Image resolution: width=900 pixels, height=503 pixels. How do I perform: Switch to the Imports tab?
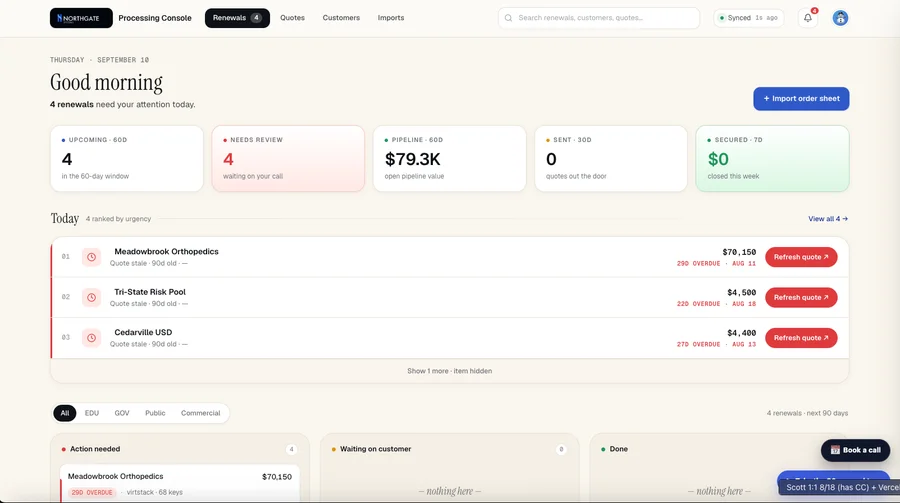coord(391,18)
